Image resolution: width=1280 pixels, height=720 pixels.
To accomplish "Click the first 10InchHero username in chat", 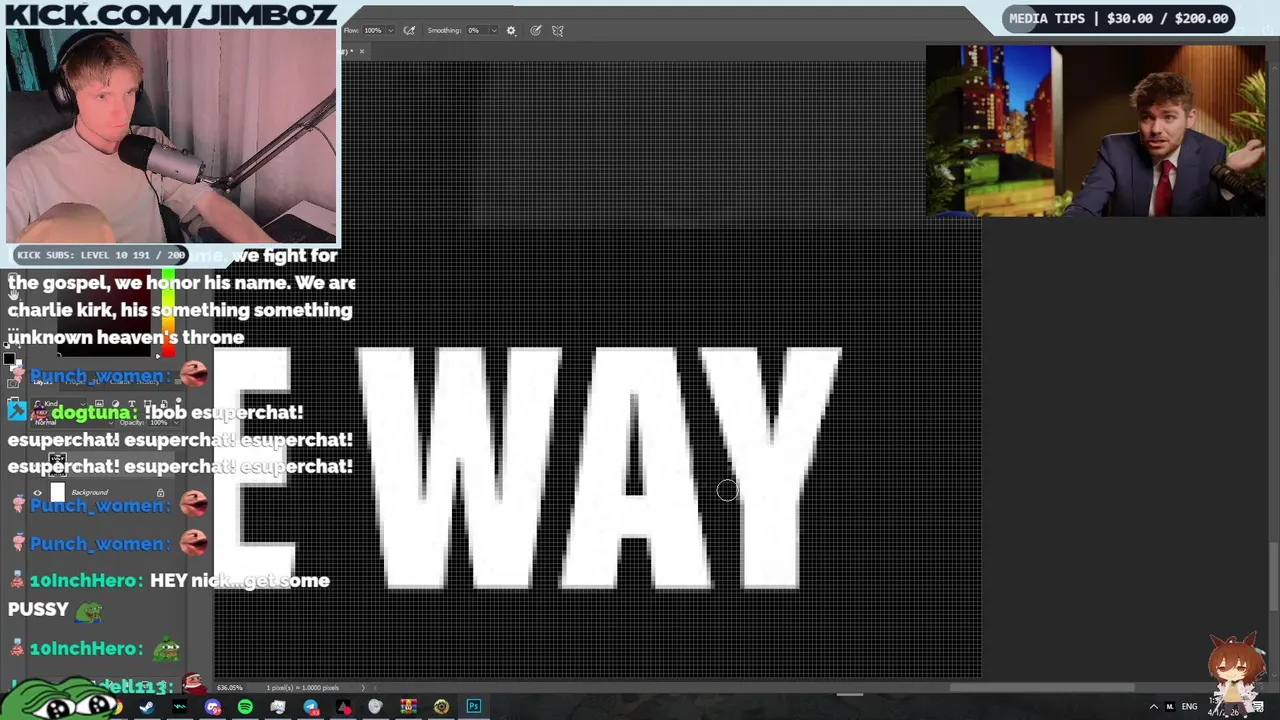I will 86,580.
